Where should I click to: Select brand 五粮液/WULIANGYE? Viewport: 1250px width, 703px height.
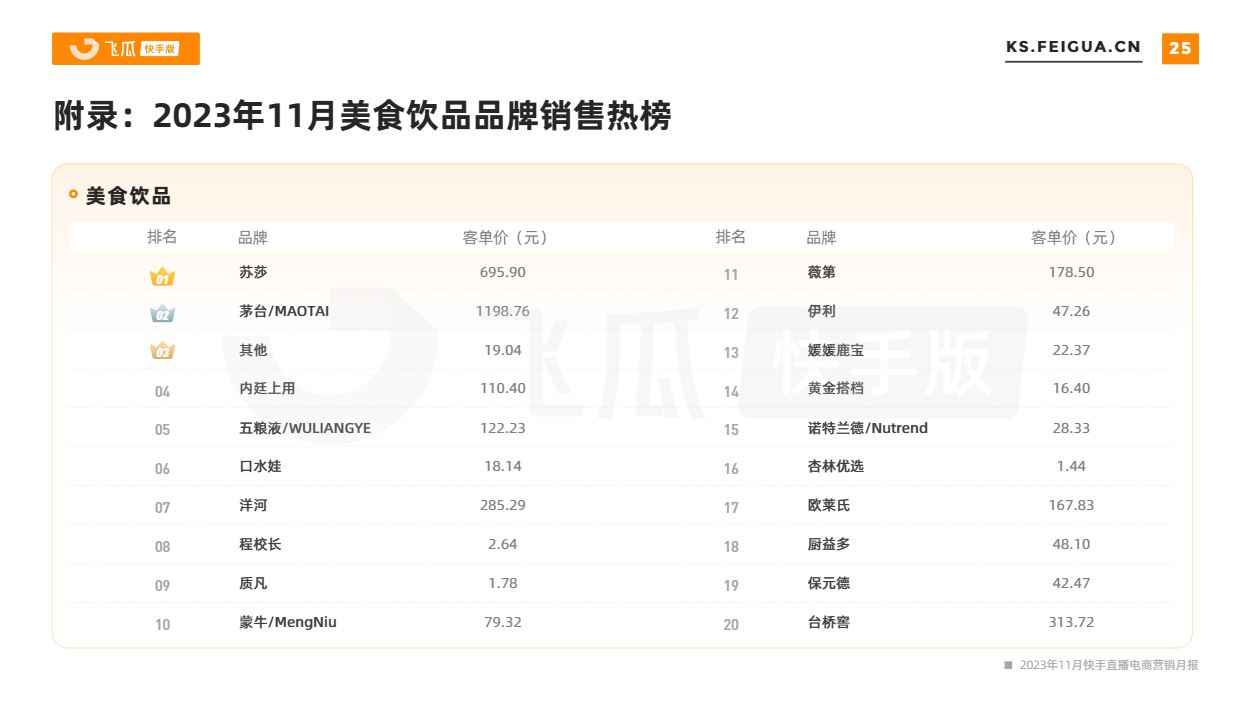point(305,428)
